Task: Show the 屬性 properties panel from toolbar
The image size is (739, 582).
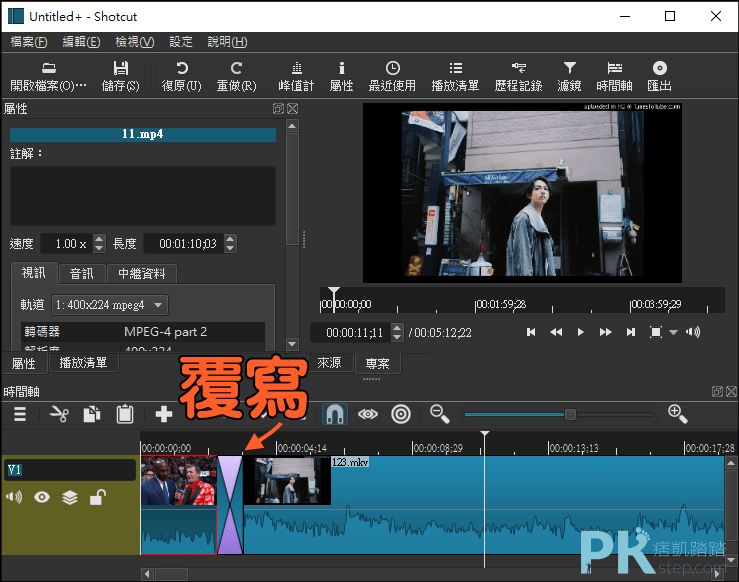Action: 341,77
